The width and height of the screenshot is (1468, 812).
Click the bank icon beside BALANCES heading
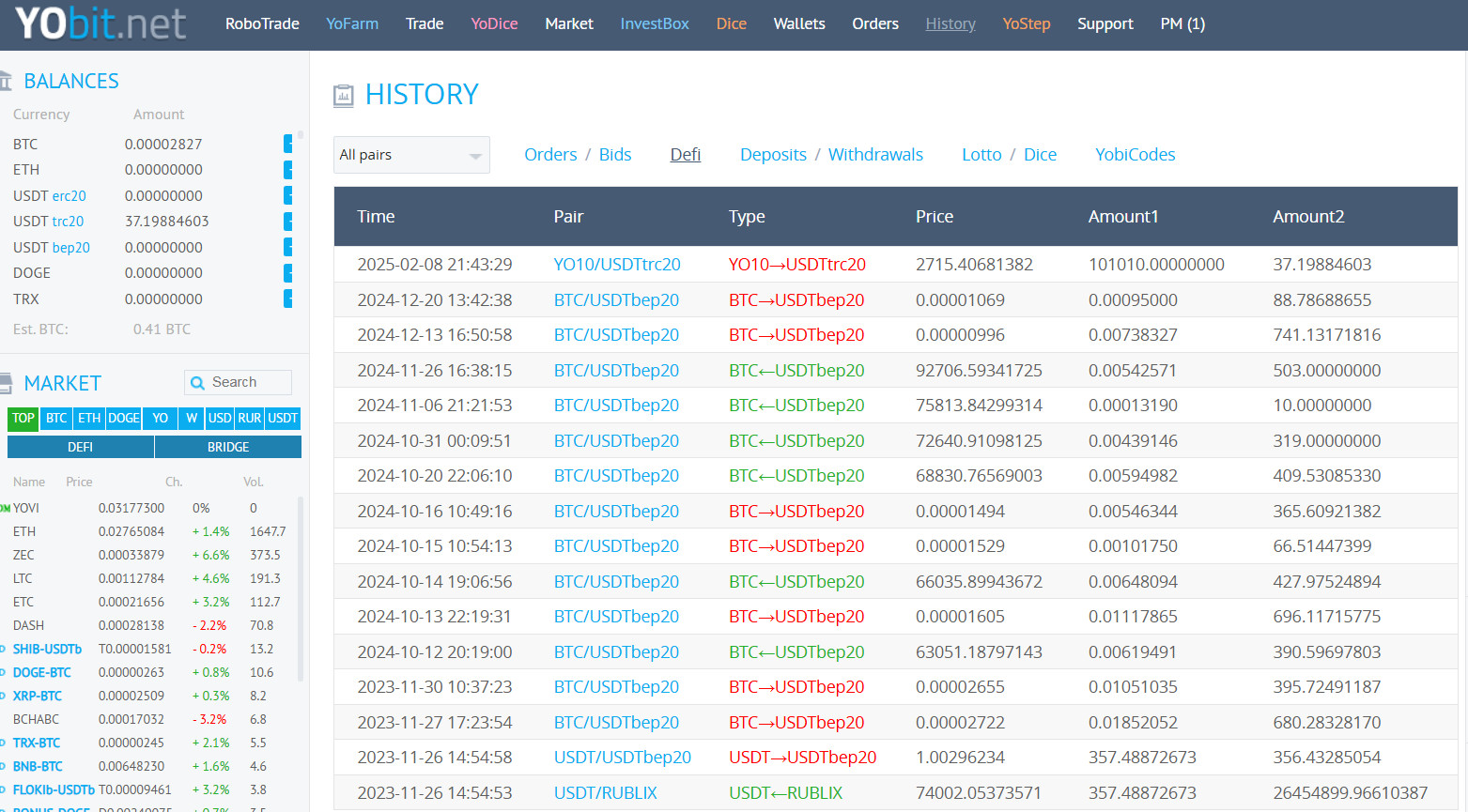pyautogui.click(x=6, y=82)
